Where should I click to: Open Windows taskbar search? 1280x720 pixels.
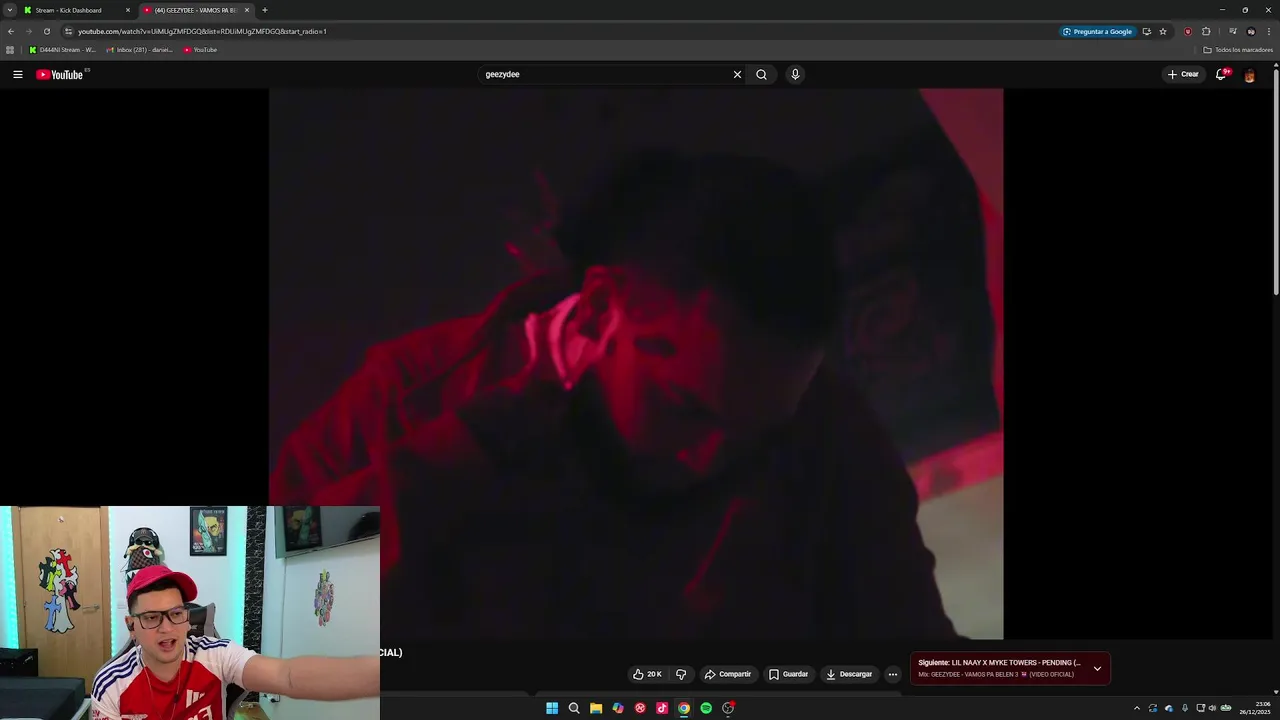pos(574,708)
